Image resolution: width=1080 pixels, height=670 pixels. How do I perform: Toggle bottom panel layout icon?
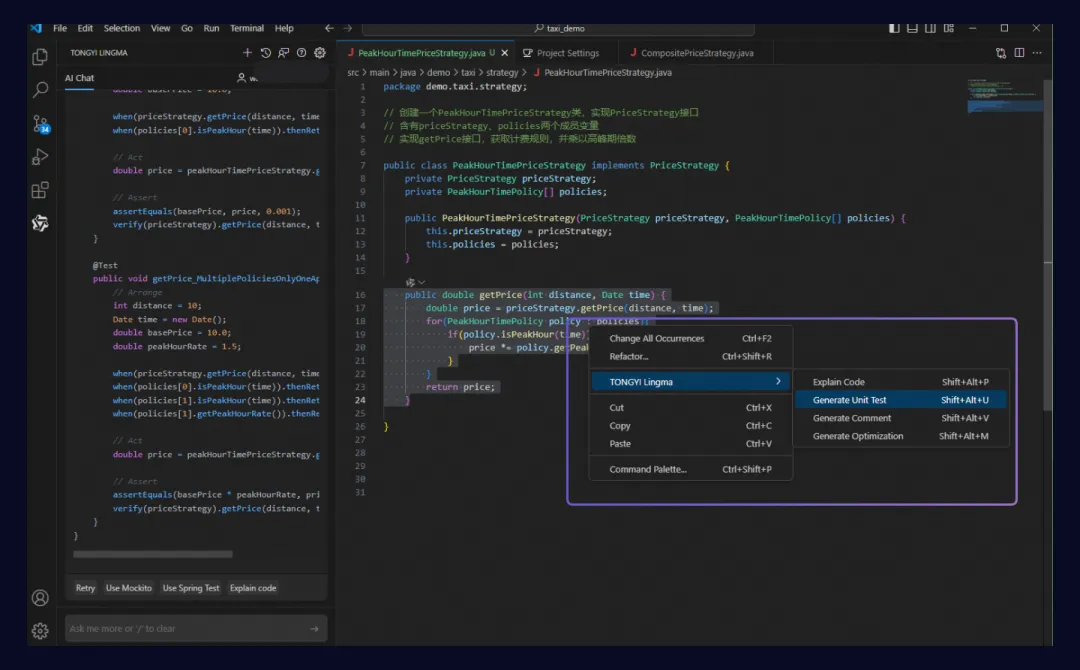[x=912, y=28]
